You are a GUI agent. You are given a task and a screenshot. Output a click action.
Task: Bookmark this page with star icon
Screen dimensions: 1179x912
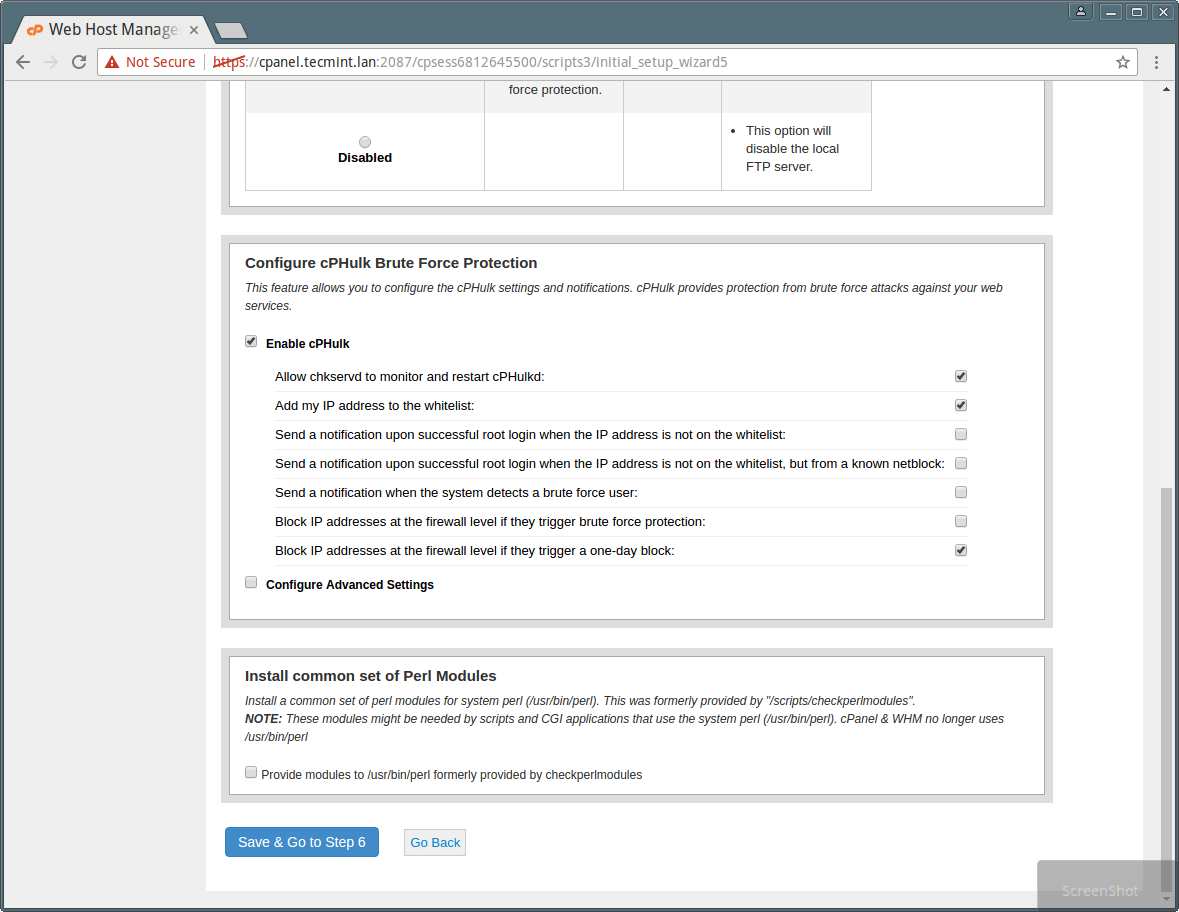[x=1123, y=62]
